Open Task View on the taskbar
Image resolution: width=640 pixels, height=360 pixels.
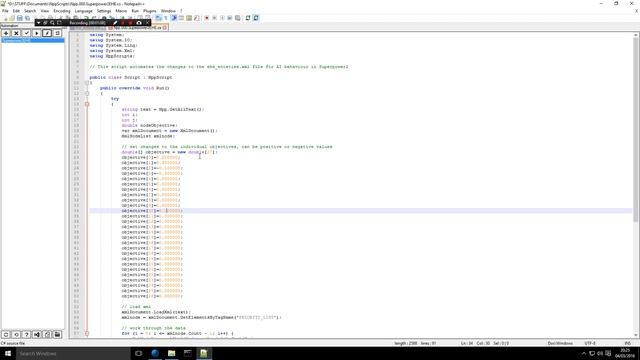[x=138, y=353]
